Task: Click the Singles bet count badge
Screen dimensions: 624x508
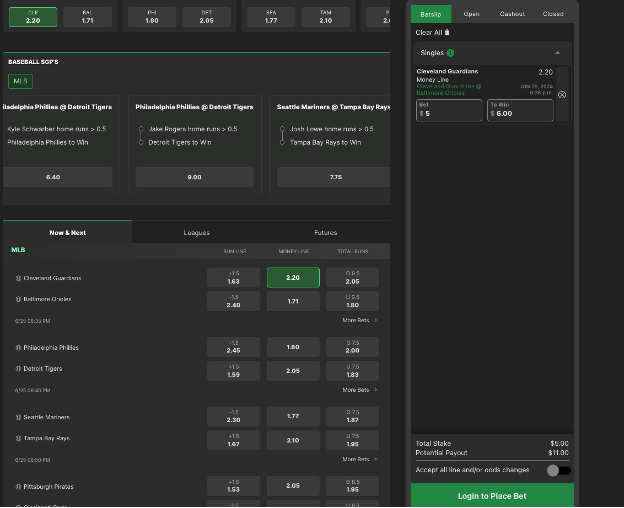Action: point(450,52)
